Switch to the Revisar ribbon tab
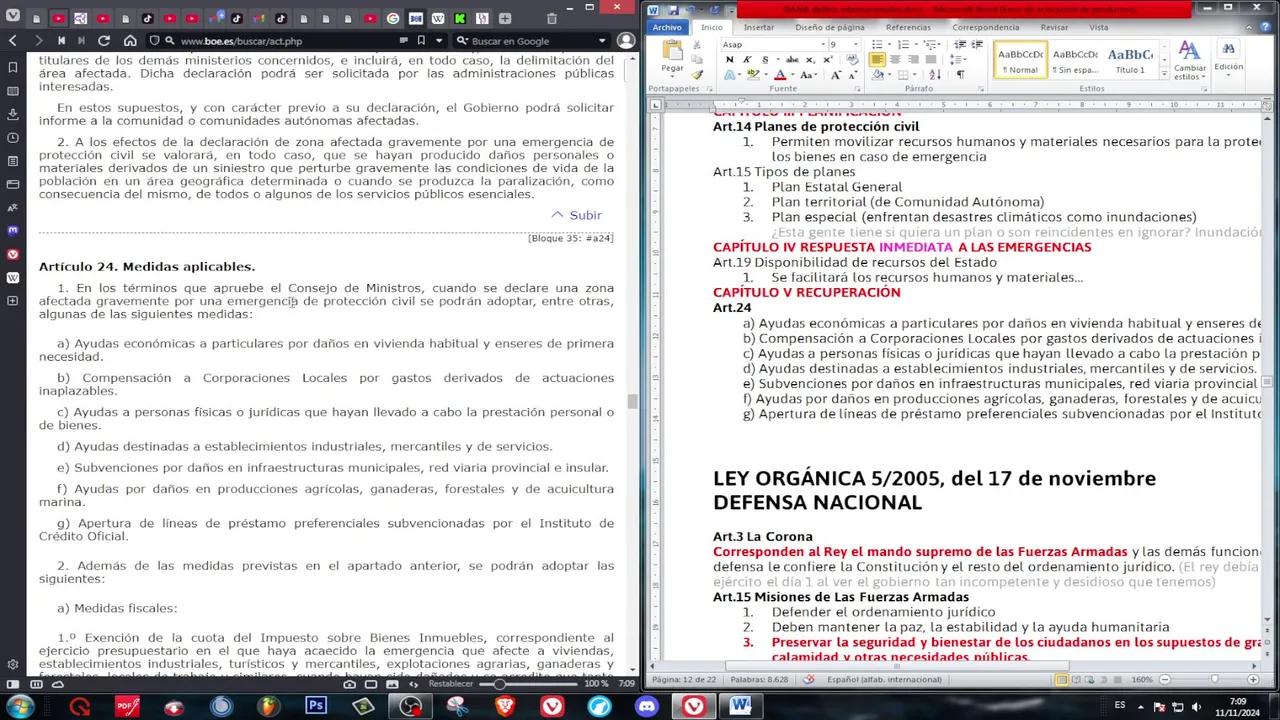 (x=1054, y=27)
